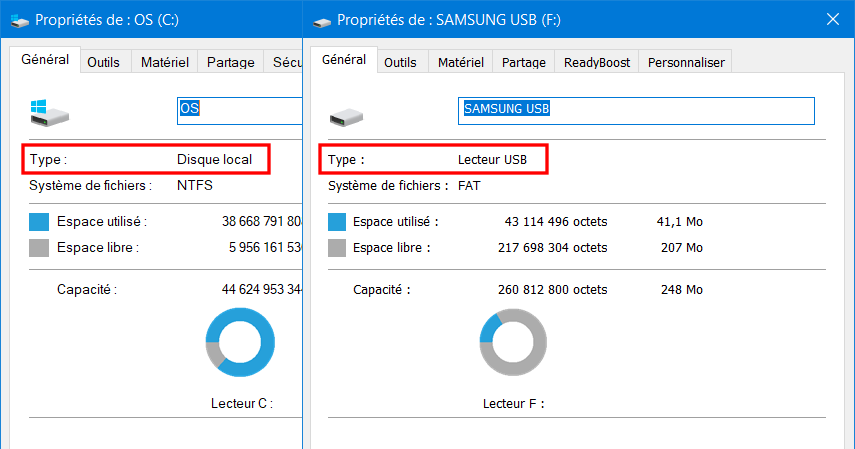Click the '207 Mo' free space size

[682, 248]
